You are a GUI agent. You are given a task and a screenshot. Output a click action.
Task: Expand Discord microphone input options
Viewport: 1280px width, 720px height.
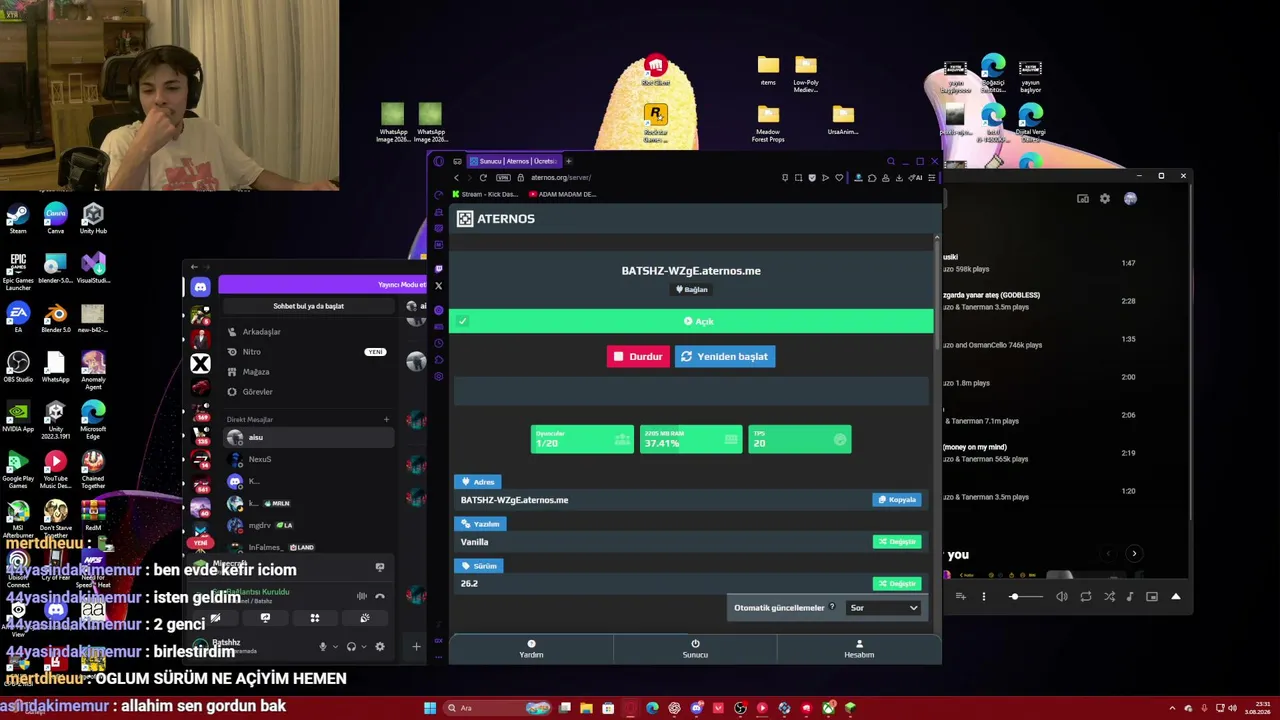pos(335,647)
